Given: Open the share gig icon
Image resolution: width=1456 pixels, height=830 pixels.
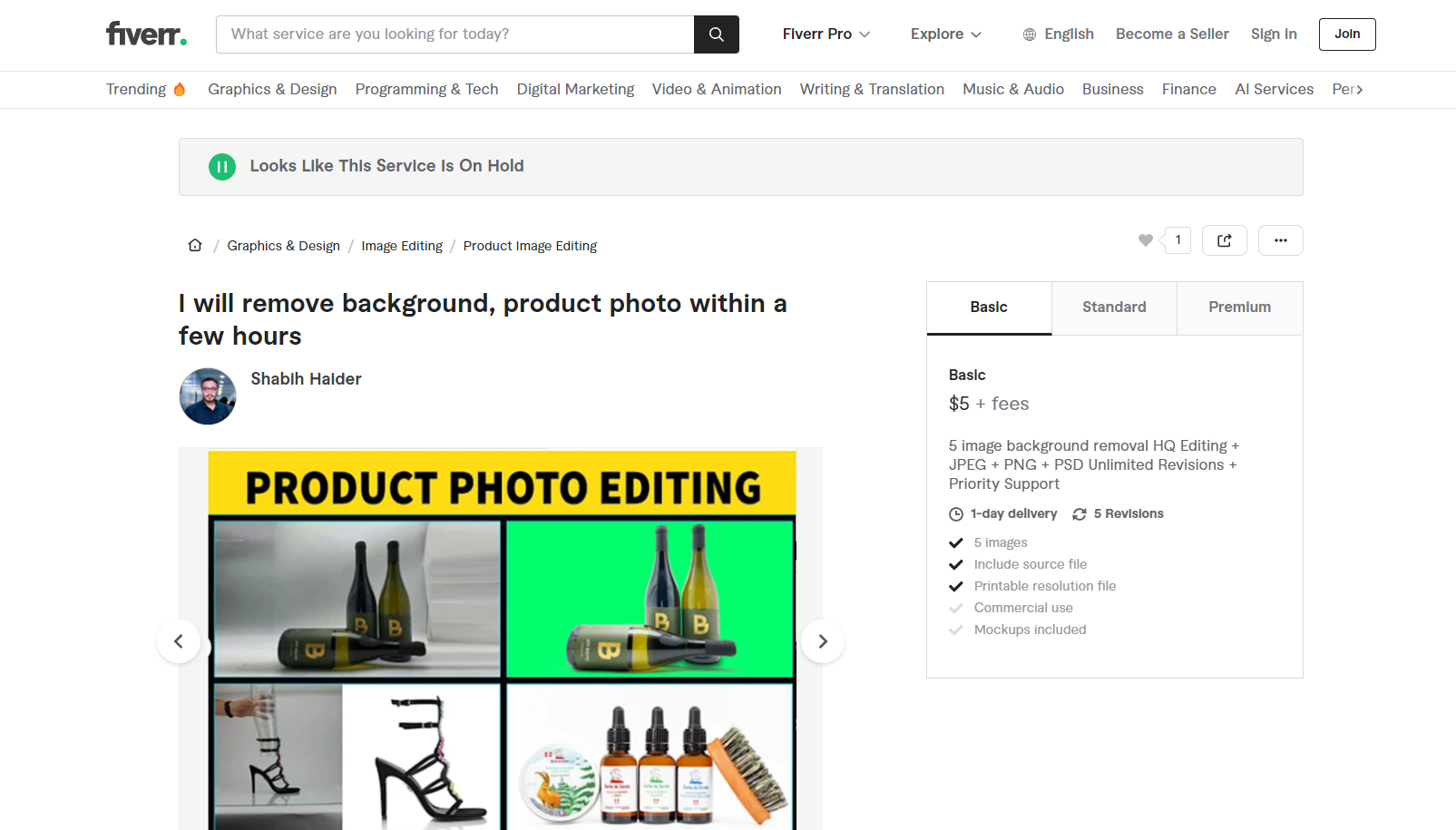Looking at the screenshot, I should pos(1224,240).
